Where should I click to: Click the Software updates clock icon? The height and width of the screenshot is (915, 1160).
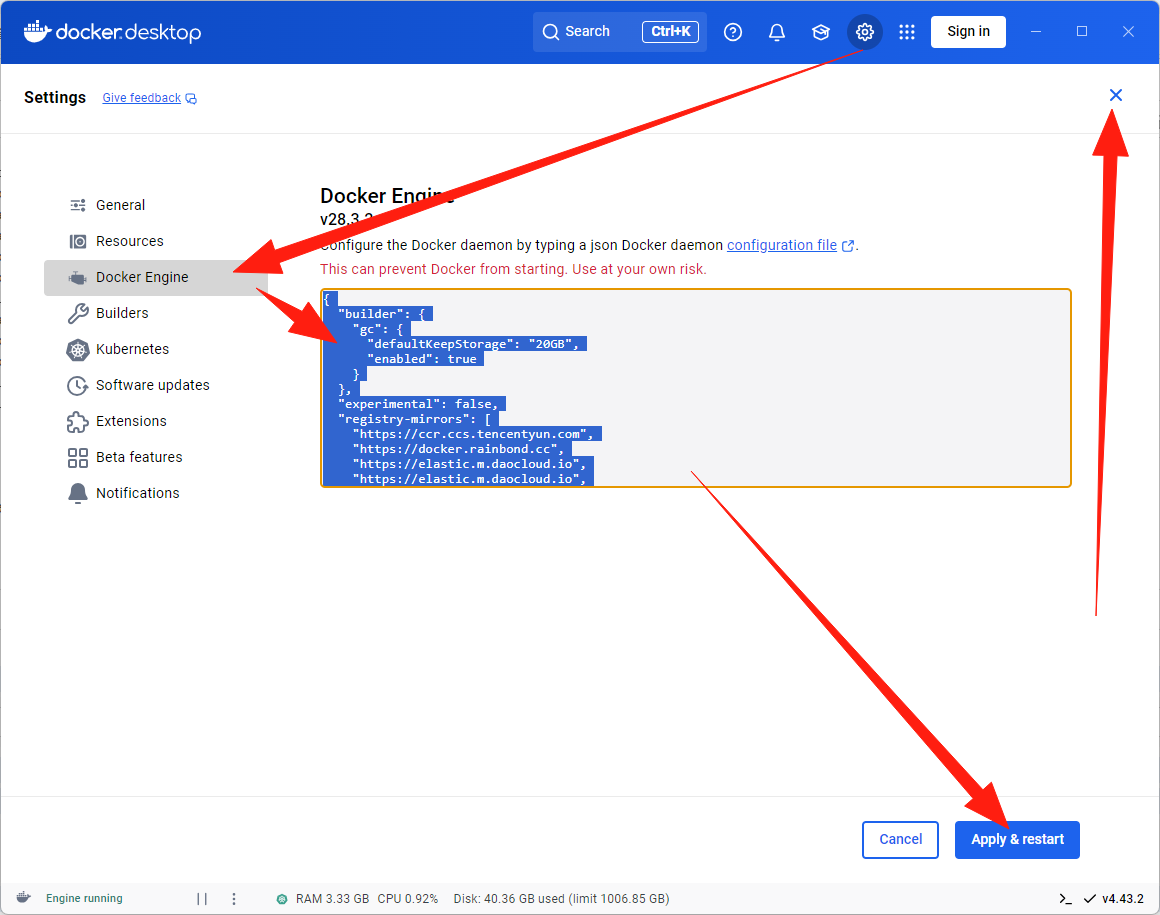pyautogui.click(x=78, y=385)
